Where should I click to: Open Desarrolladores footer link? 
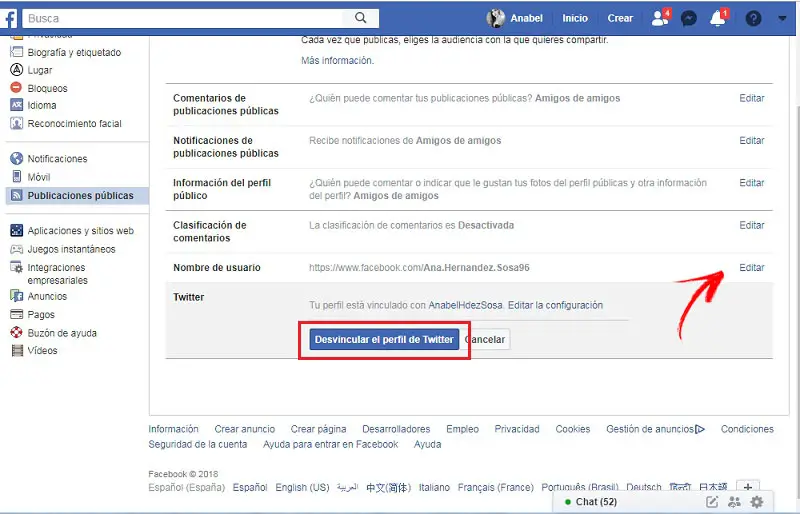pos(396,429)
